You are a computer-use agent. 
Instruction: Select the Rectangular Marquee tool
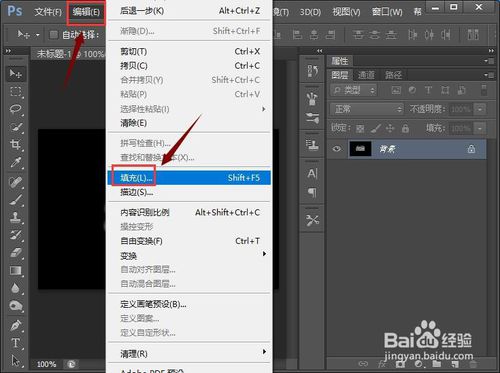tap(15, 92)
